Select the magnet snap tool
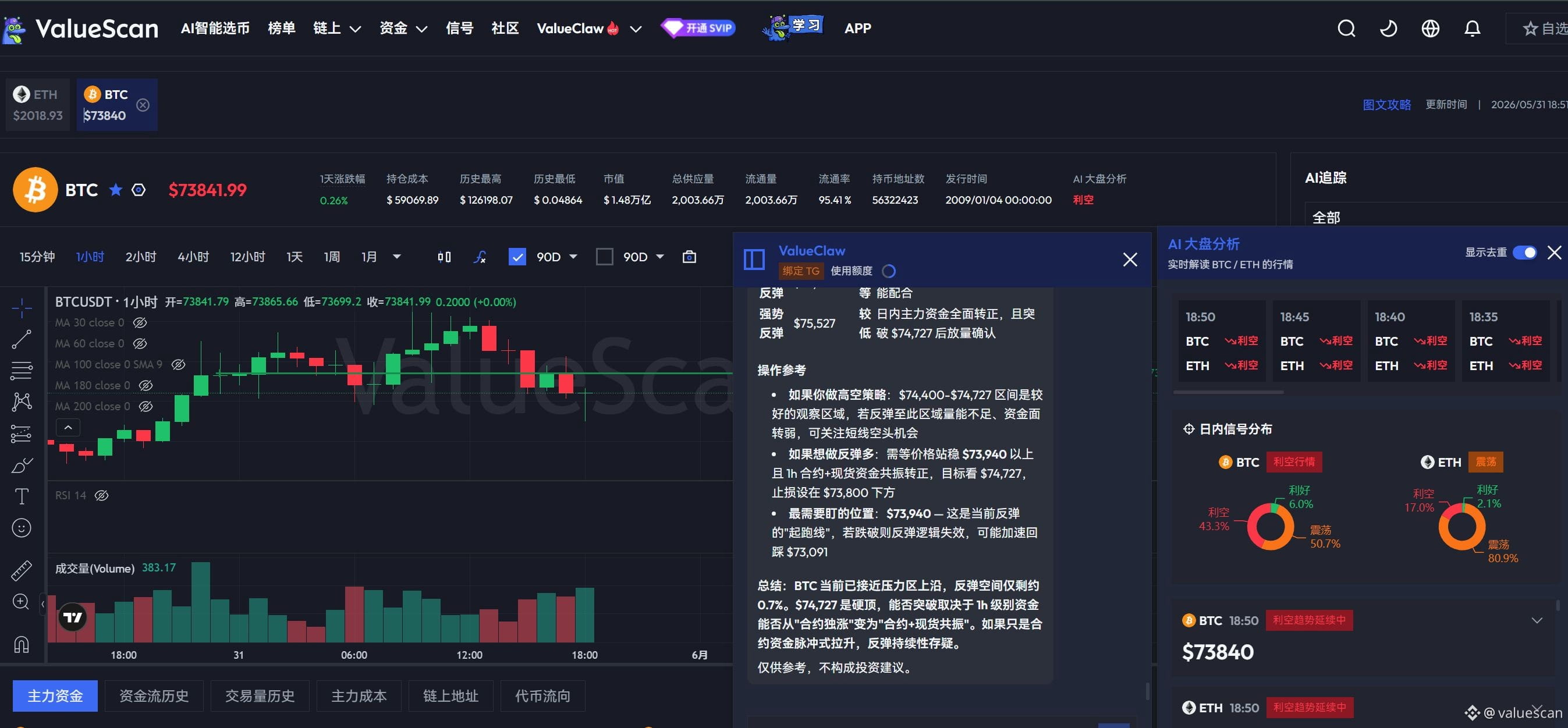The height and width of the screenshot is (728, 1568). [22, 644]
